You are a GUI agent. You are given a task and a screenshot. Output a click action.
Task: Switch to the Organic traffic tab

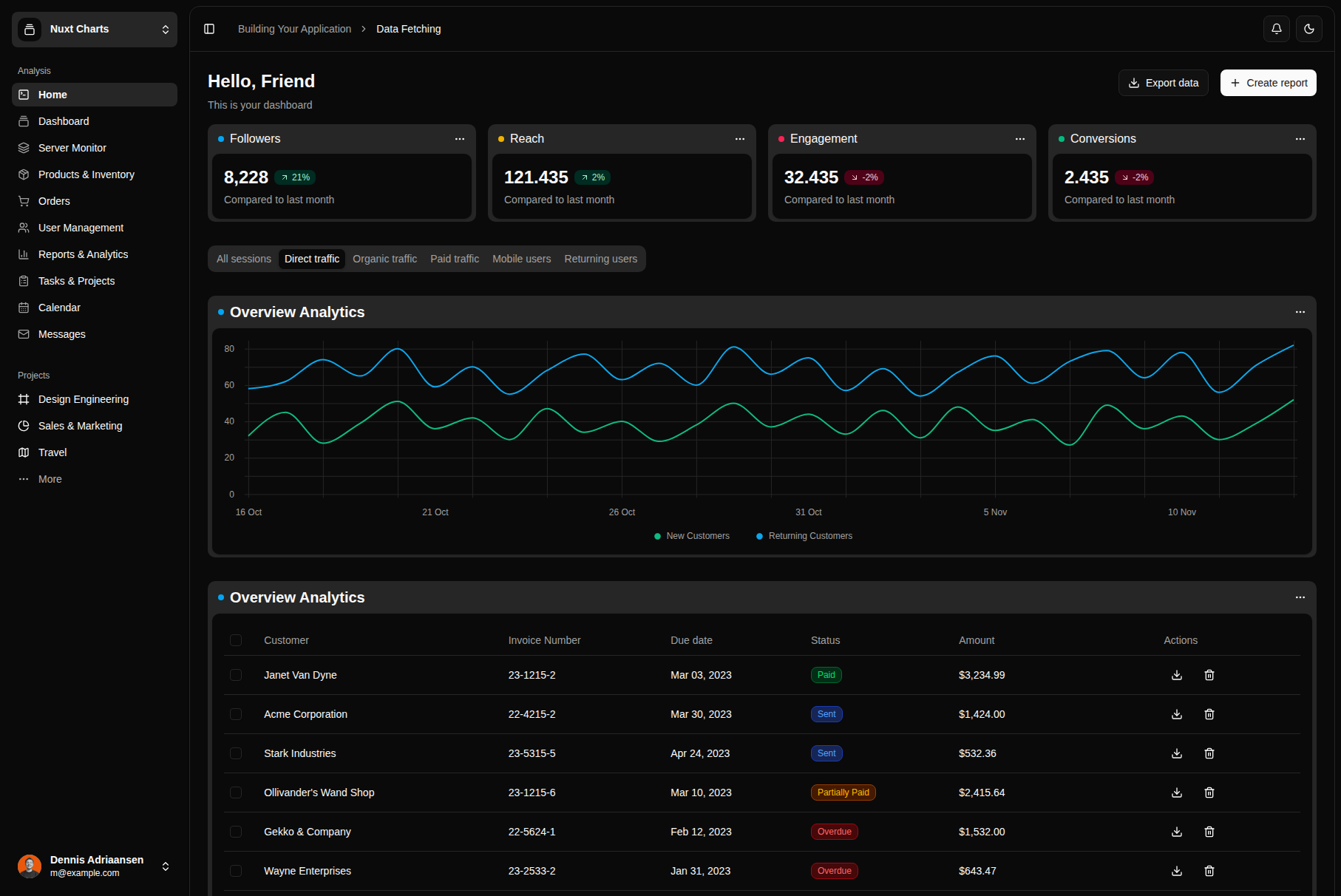point(384,259)
